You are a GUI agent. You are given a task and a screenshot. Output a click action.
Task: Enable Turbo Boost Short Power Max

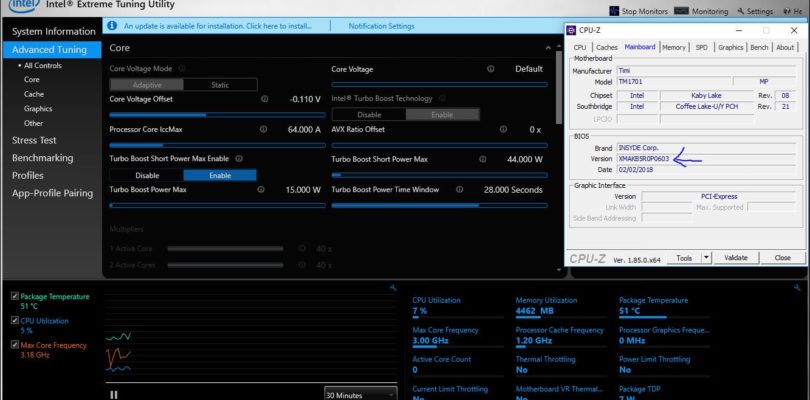[220, 176]
